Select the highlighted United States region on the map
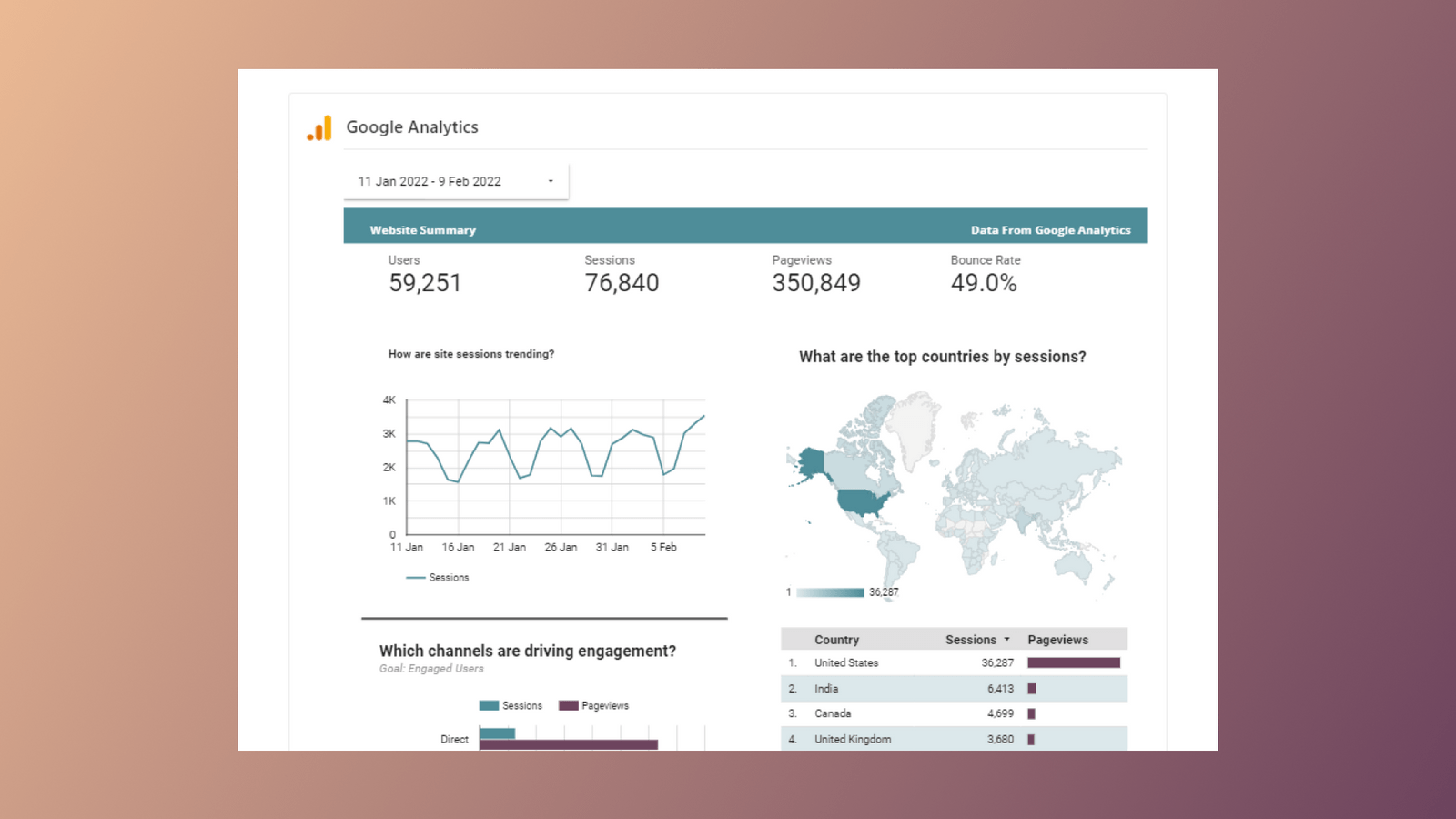Image resolution: width=1456 pixels, height=819 pixels. pyautogui.click(x=860, y=500)
